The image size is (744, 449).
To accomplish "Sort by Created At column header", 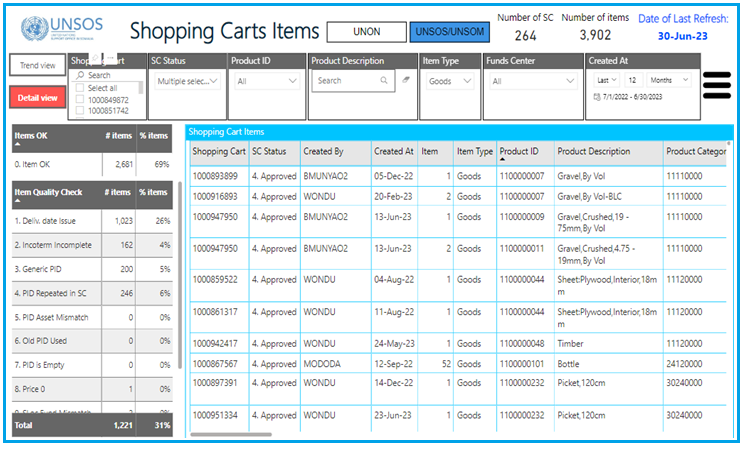I will pos(394,151).
